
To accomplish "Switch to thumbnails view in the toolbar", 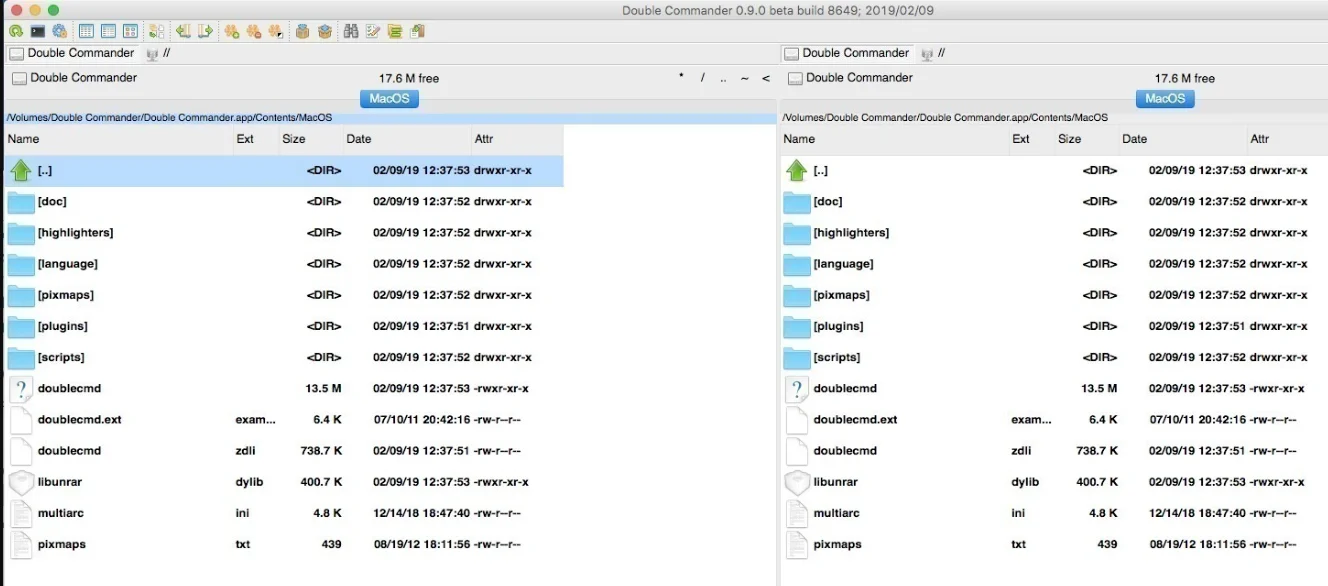I will (x=131, y=31).
